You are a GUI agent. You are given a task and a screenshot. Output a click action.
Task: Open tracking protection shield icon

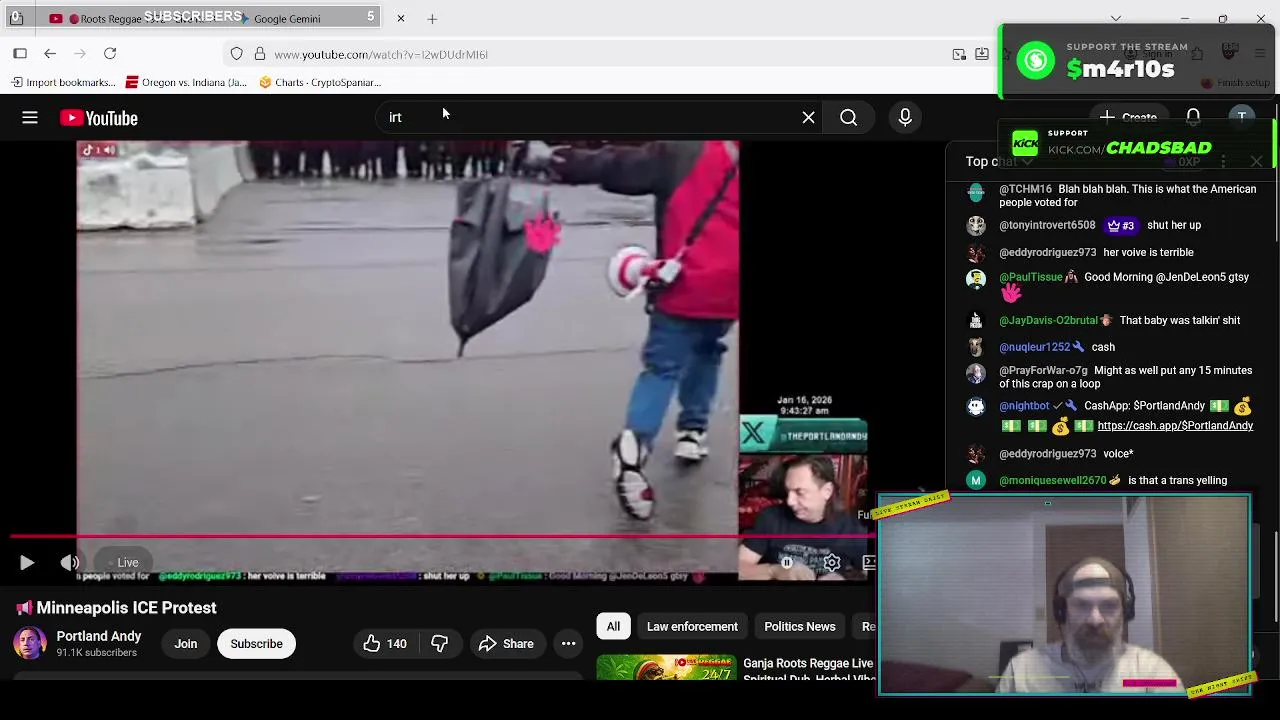coord(237,54)
